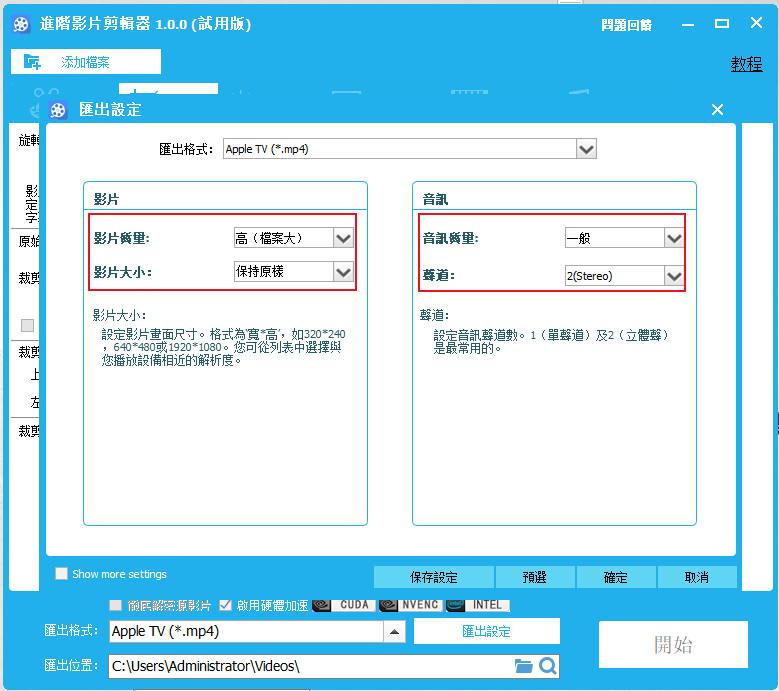This screenshot has height=691, width=779.
Task: Open the 音訊質量 audio quality dropdown
Action: pyautogui.click(x=674, y=238)
